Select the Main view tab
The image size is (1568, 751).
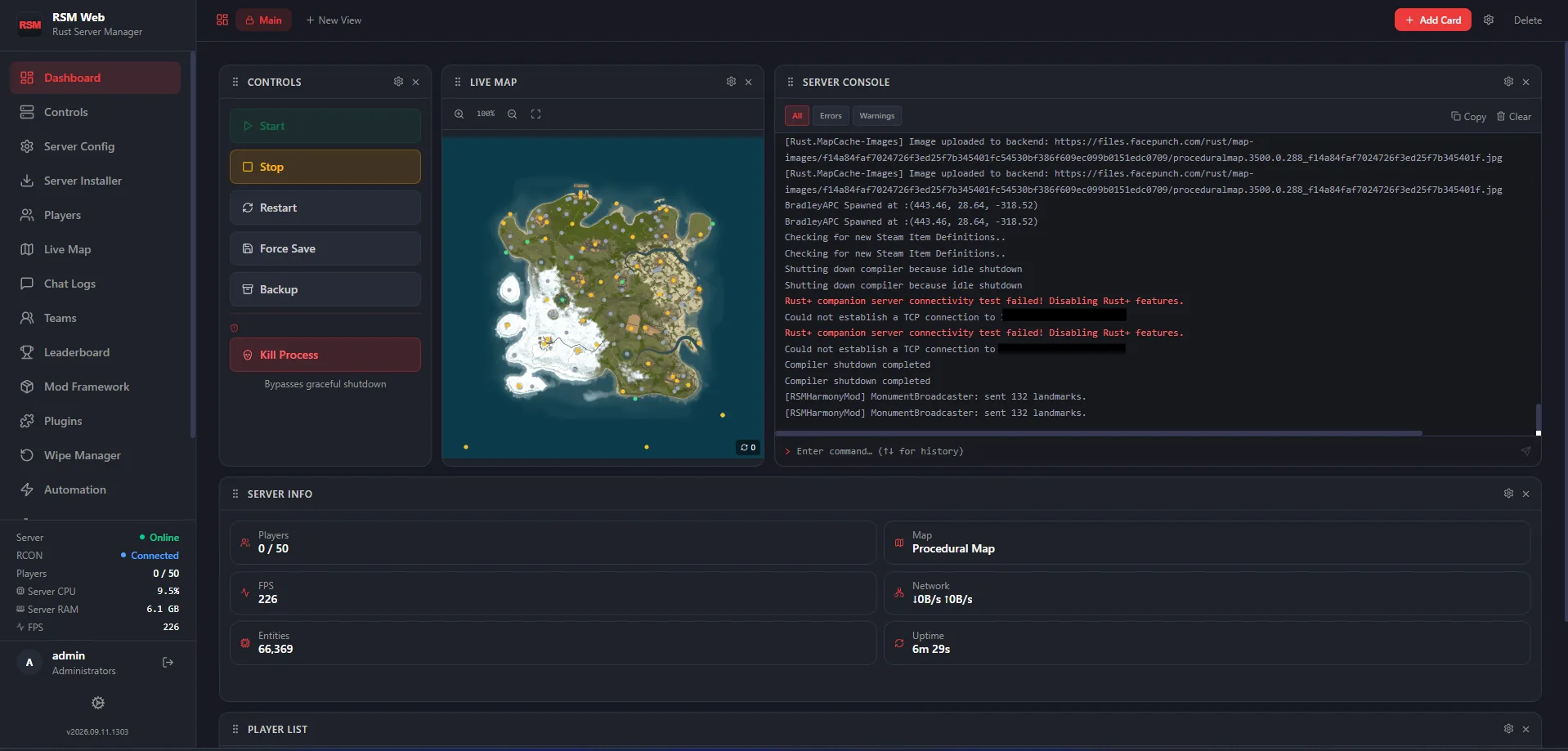click(x=263, y=20)
